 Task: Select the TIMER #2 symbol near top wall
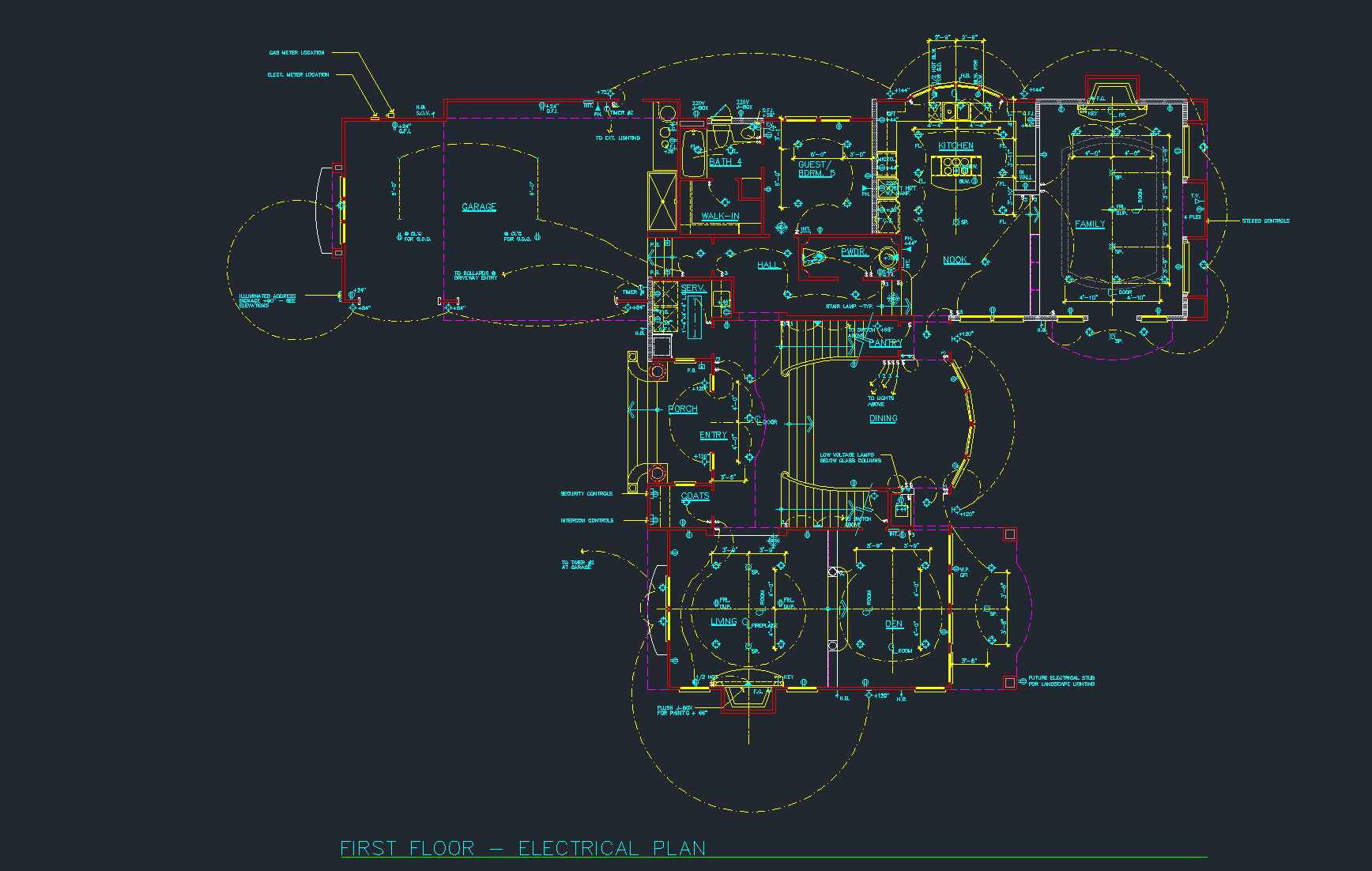(x=607, y=109)
